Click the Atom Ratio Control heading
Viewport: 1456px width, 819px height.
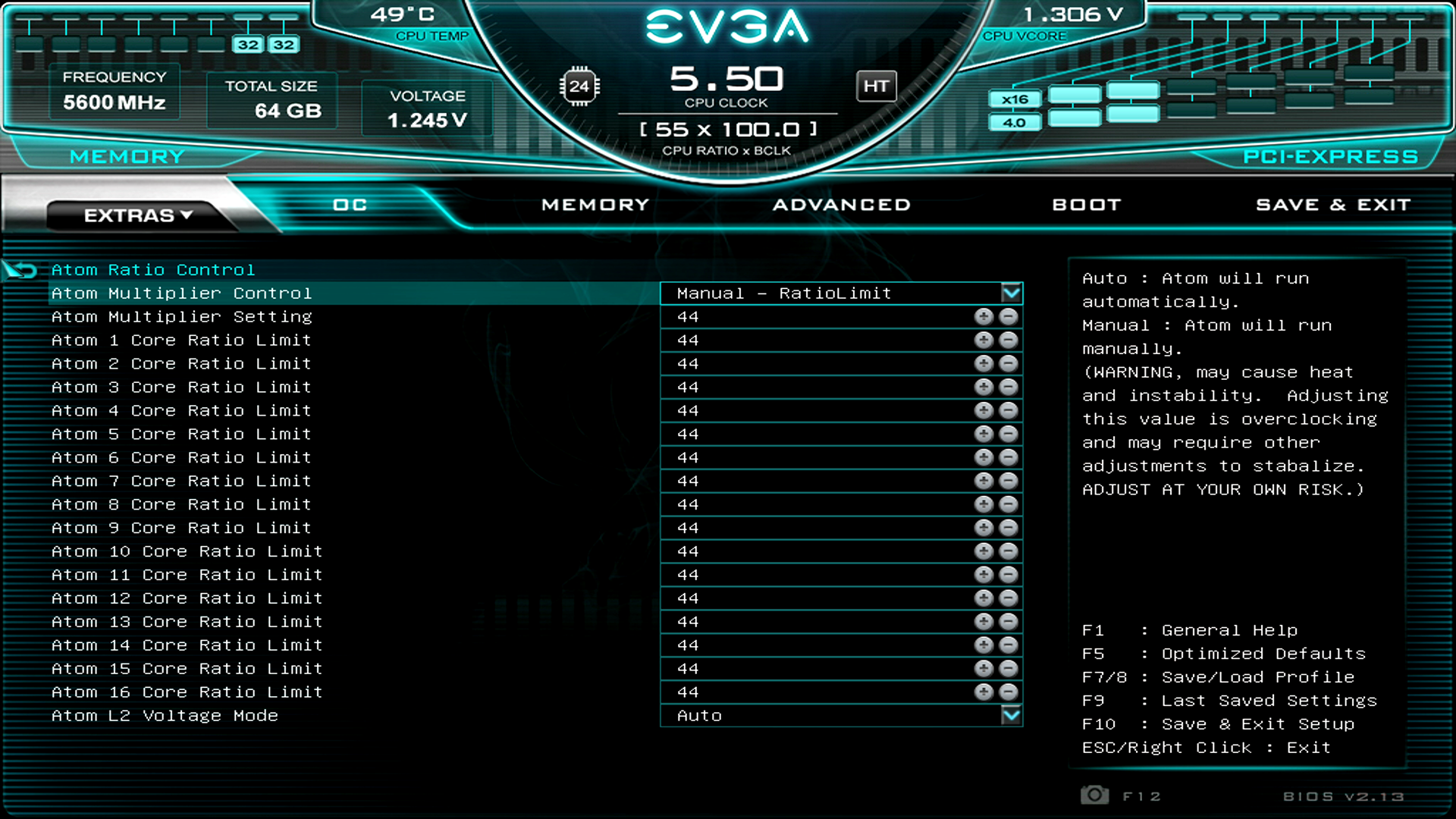[x=153, y=270]
